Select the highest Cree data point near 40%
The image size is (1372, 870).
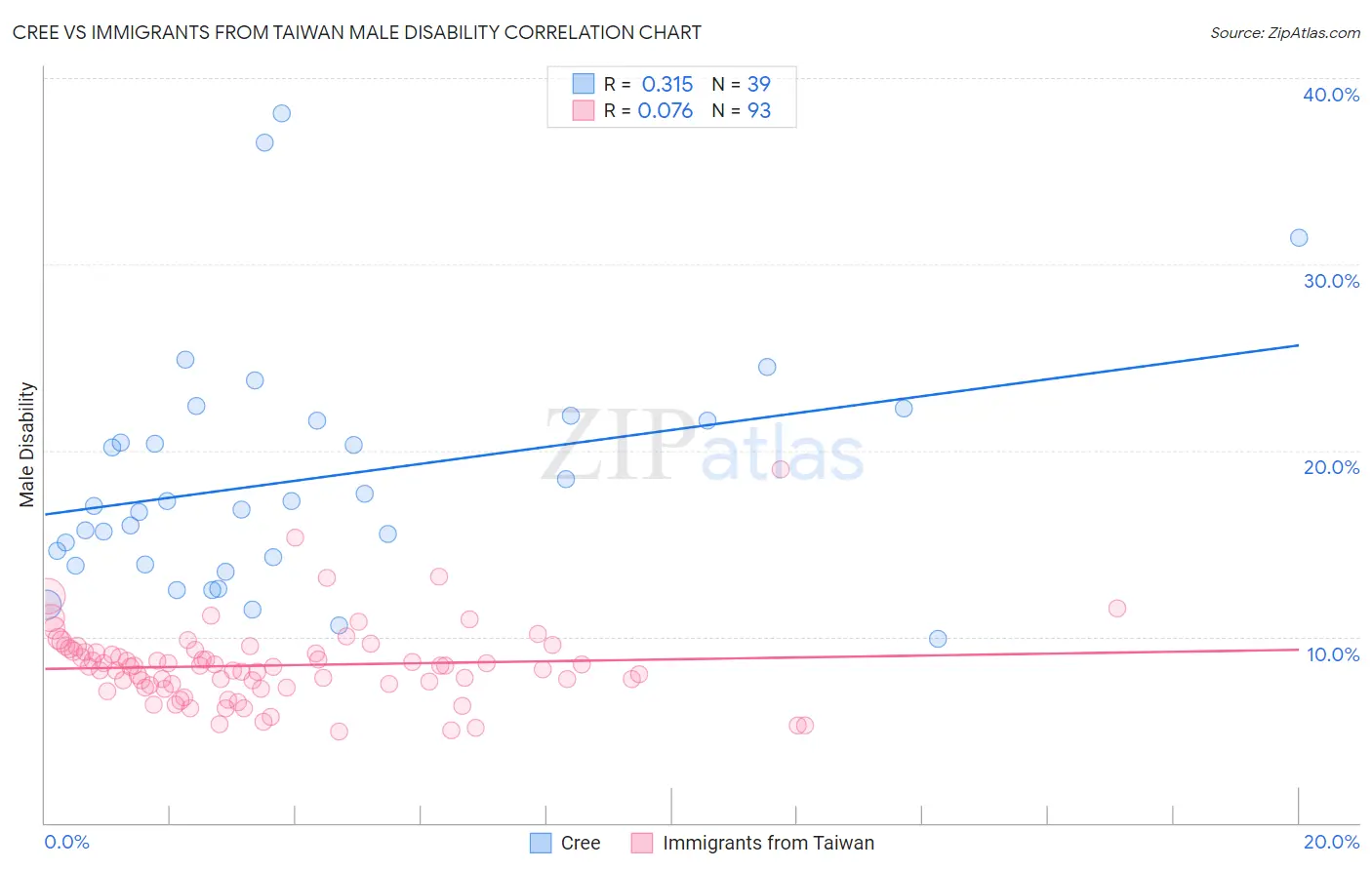tap(281, 113)
